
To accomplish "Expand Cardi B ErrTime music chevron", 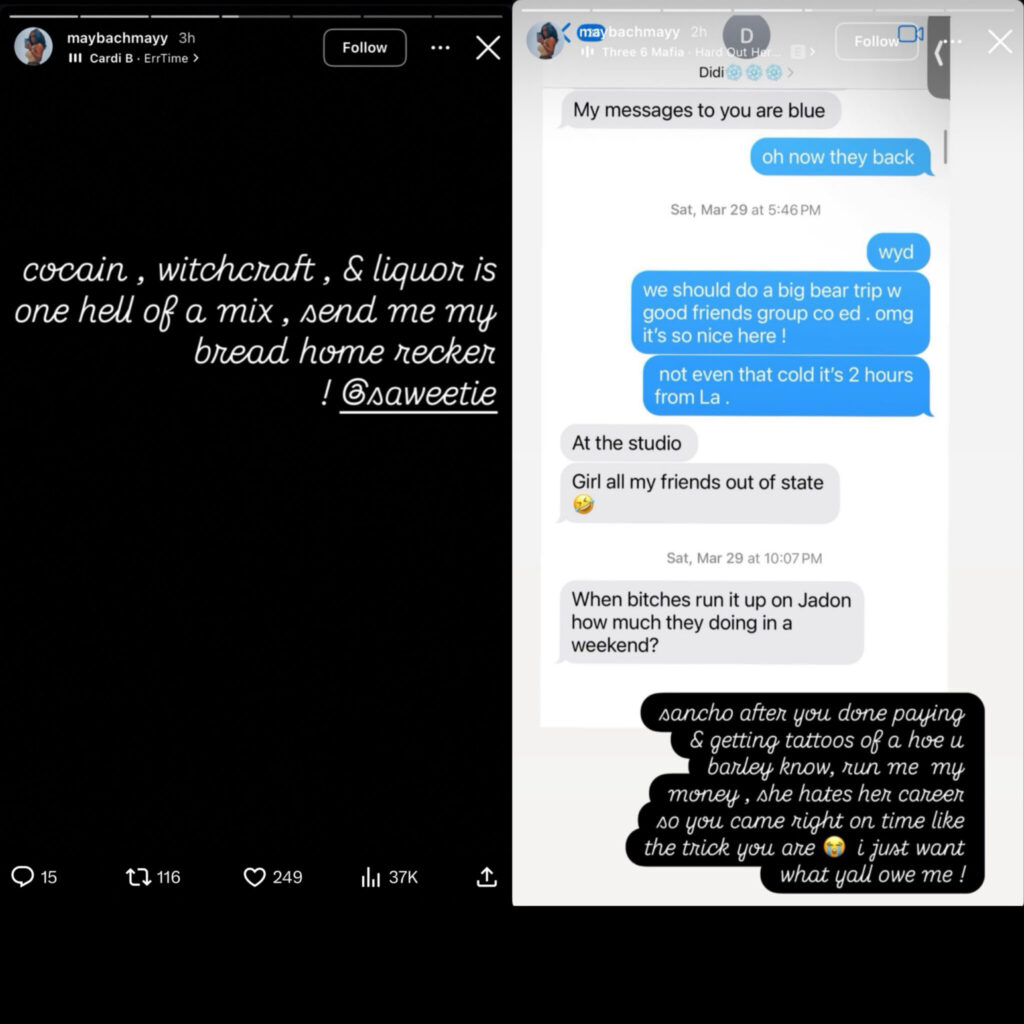I will tap(196, 58).
